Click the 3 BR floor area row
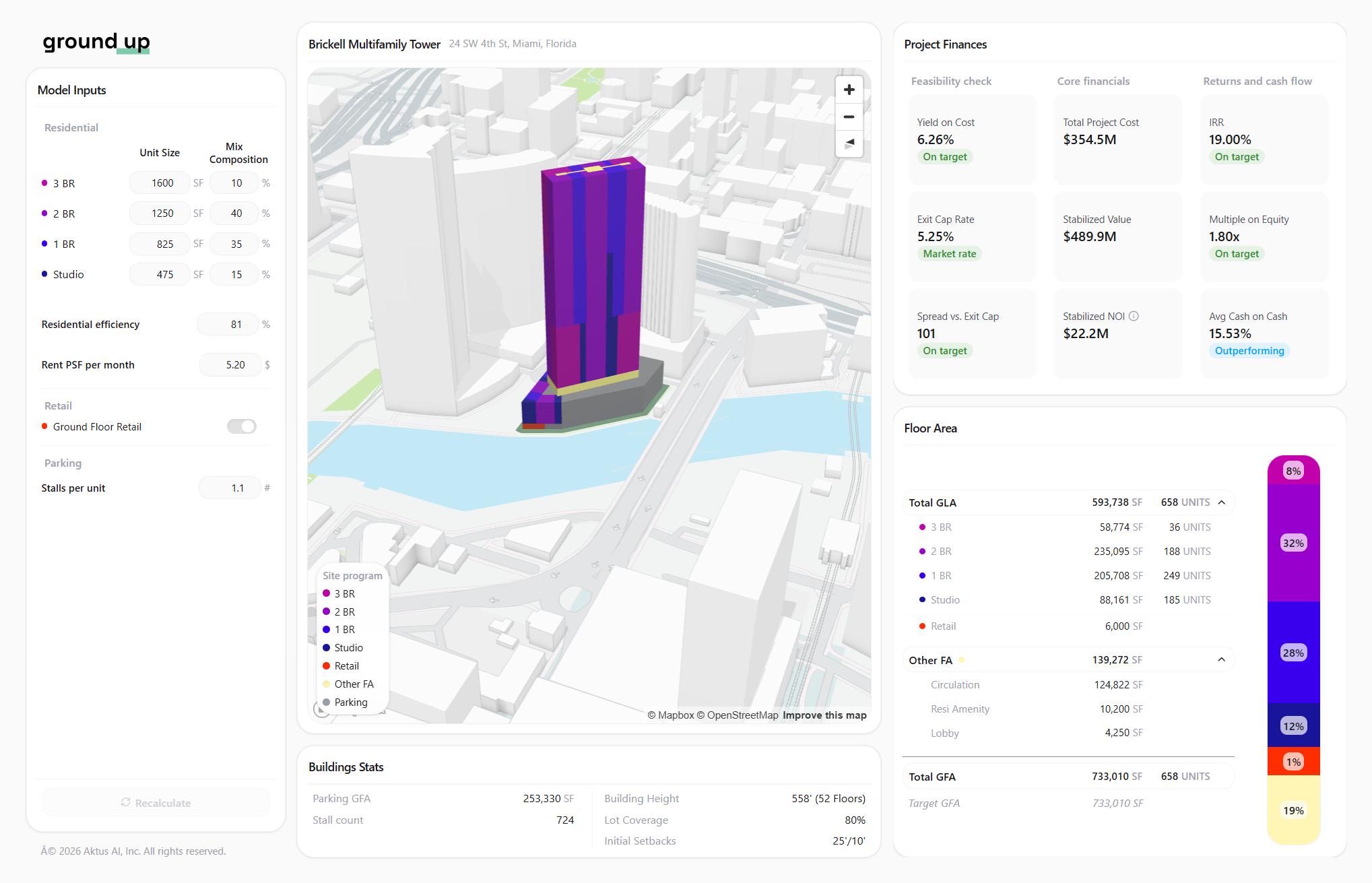Screen dimensions: 1372x883 click(x=1068, y=527)
